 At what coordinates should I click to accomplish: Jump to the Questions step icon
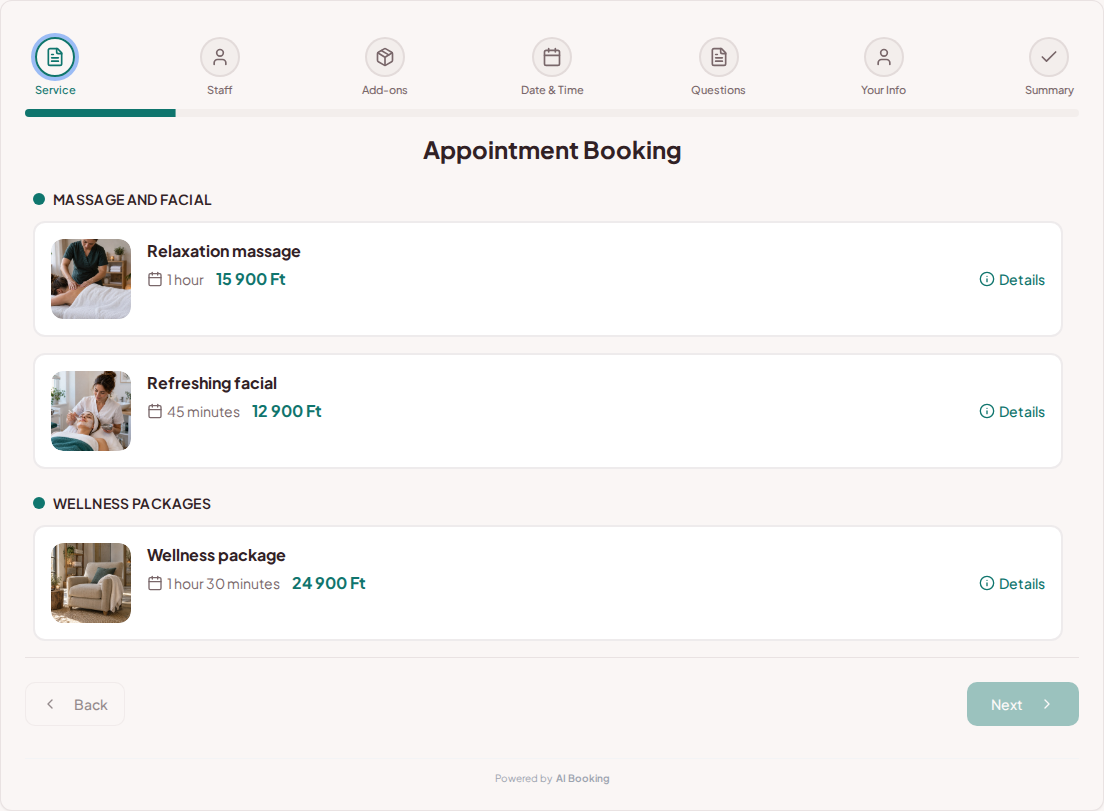coord(718,57)
